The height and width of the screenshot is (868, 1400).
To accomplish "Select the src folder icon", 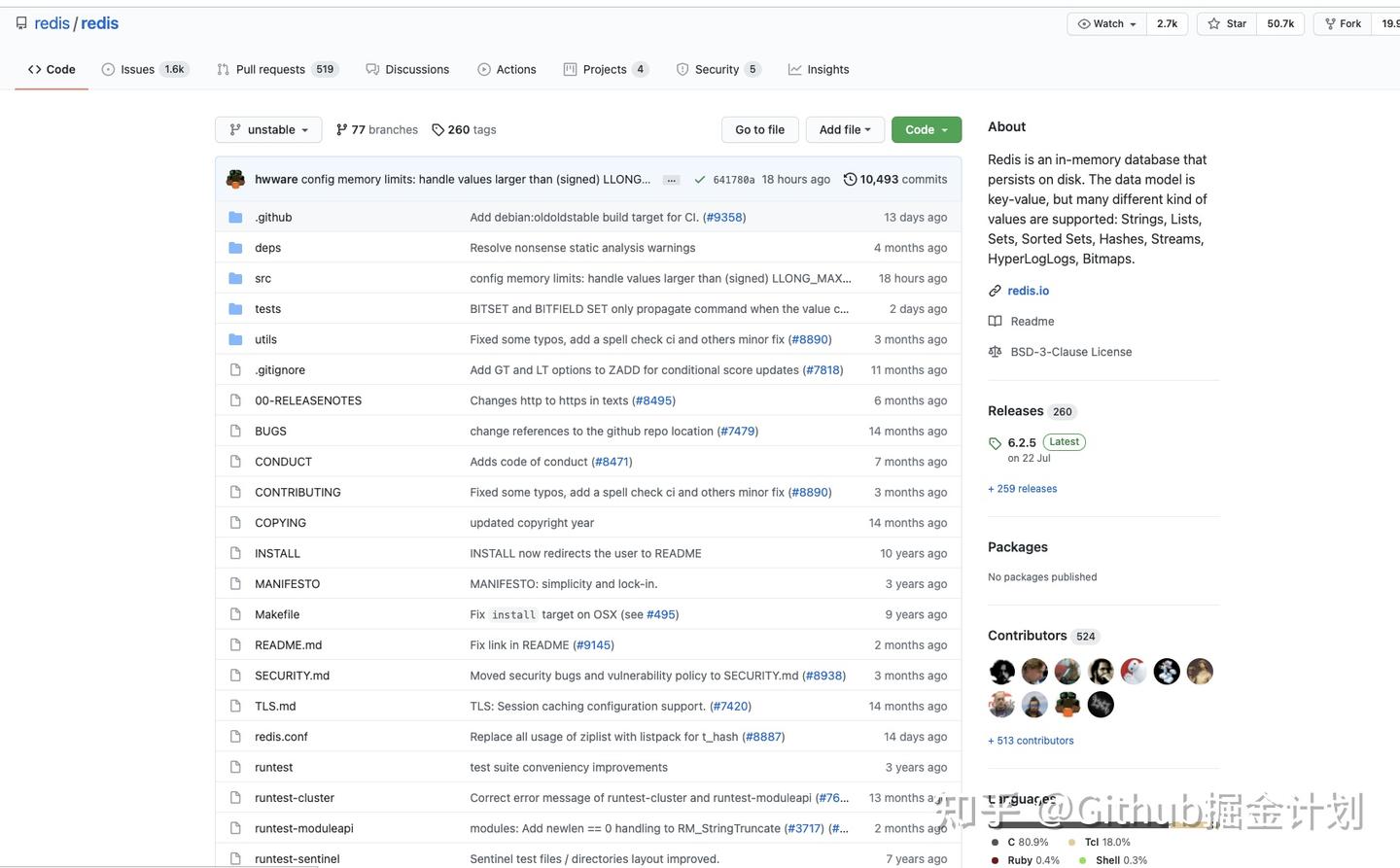I will (235, 278).
